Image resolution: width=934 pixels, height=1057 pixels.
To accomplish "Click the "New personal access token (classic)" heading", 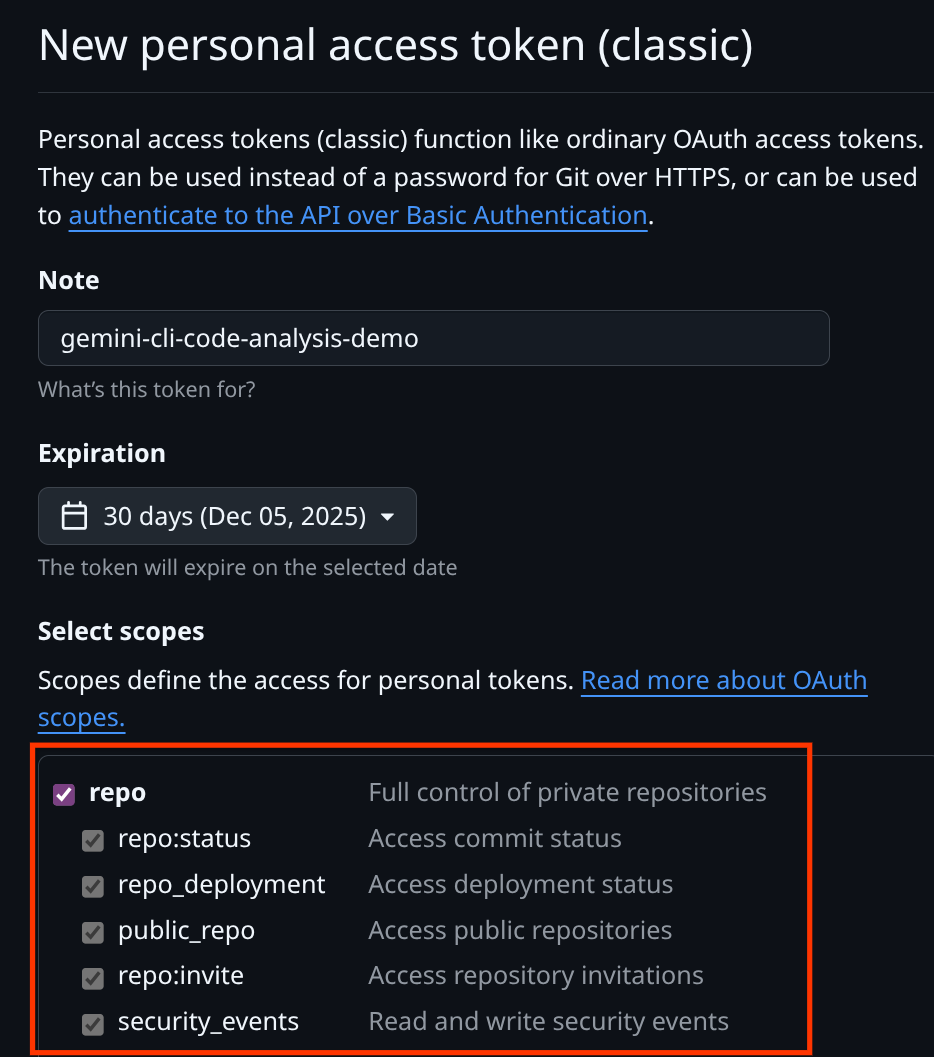I will point(395,46).
